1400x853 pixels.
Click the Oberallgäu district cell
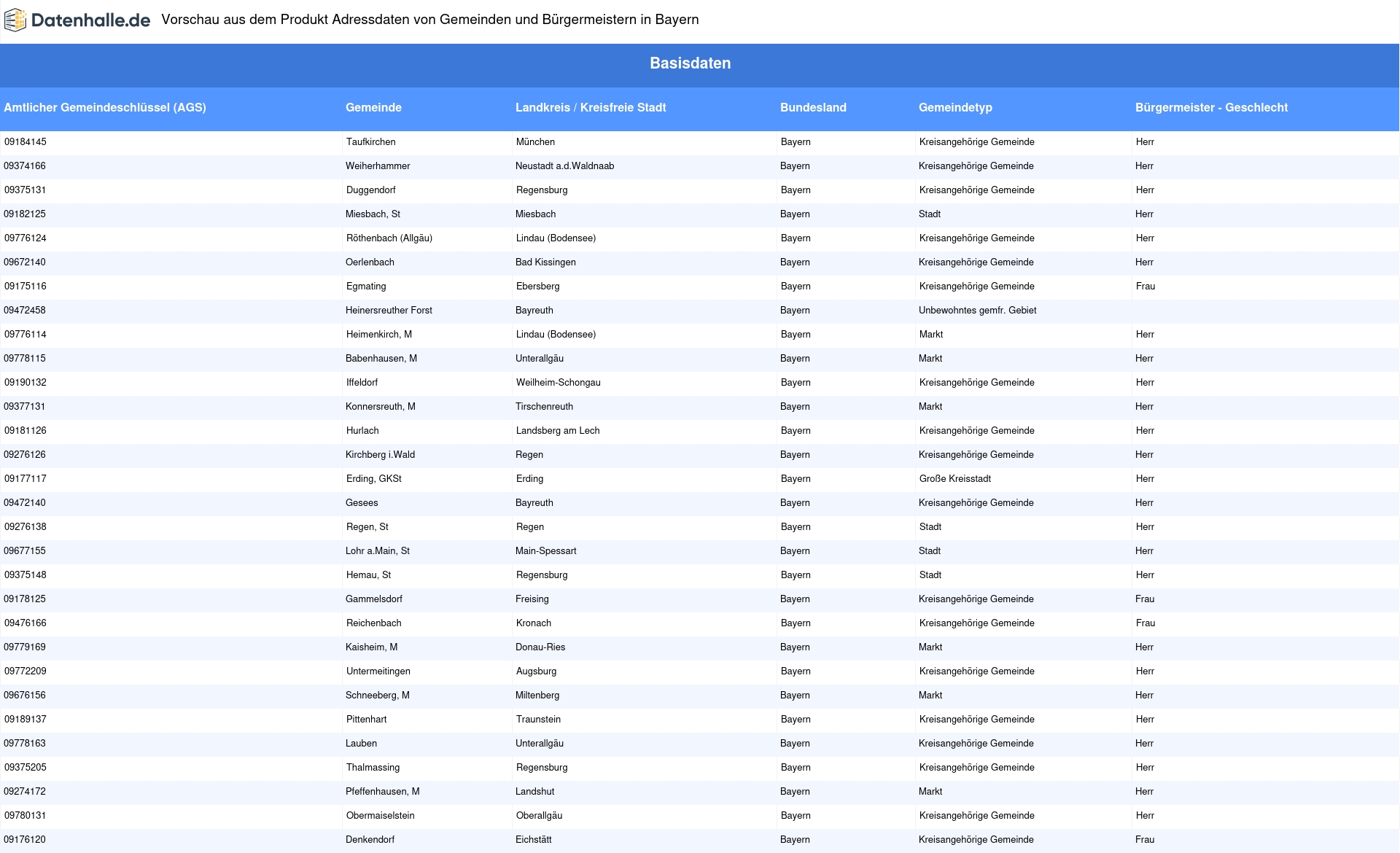(x=540, y=815)
